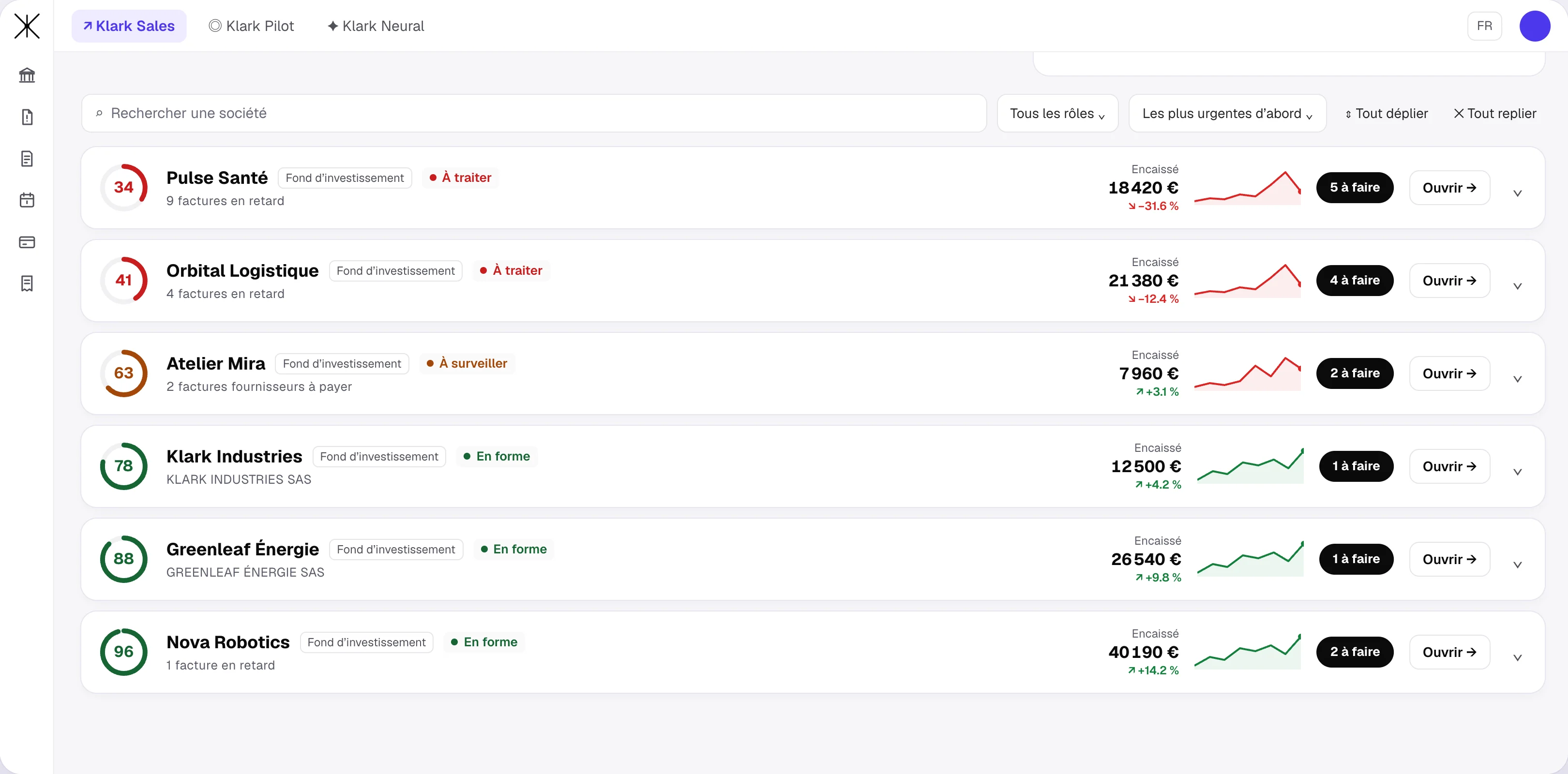1568x774 pixels.
Task: Open the text document sidebar icon
Action: [27, 159]
